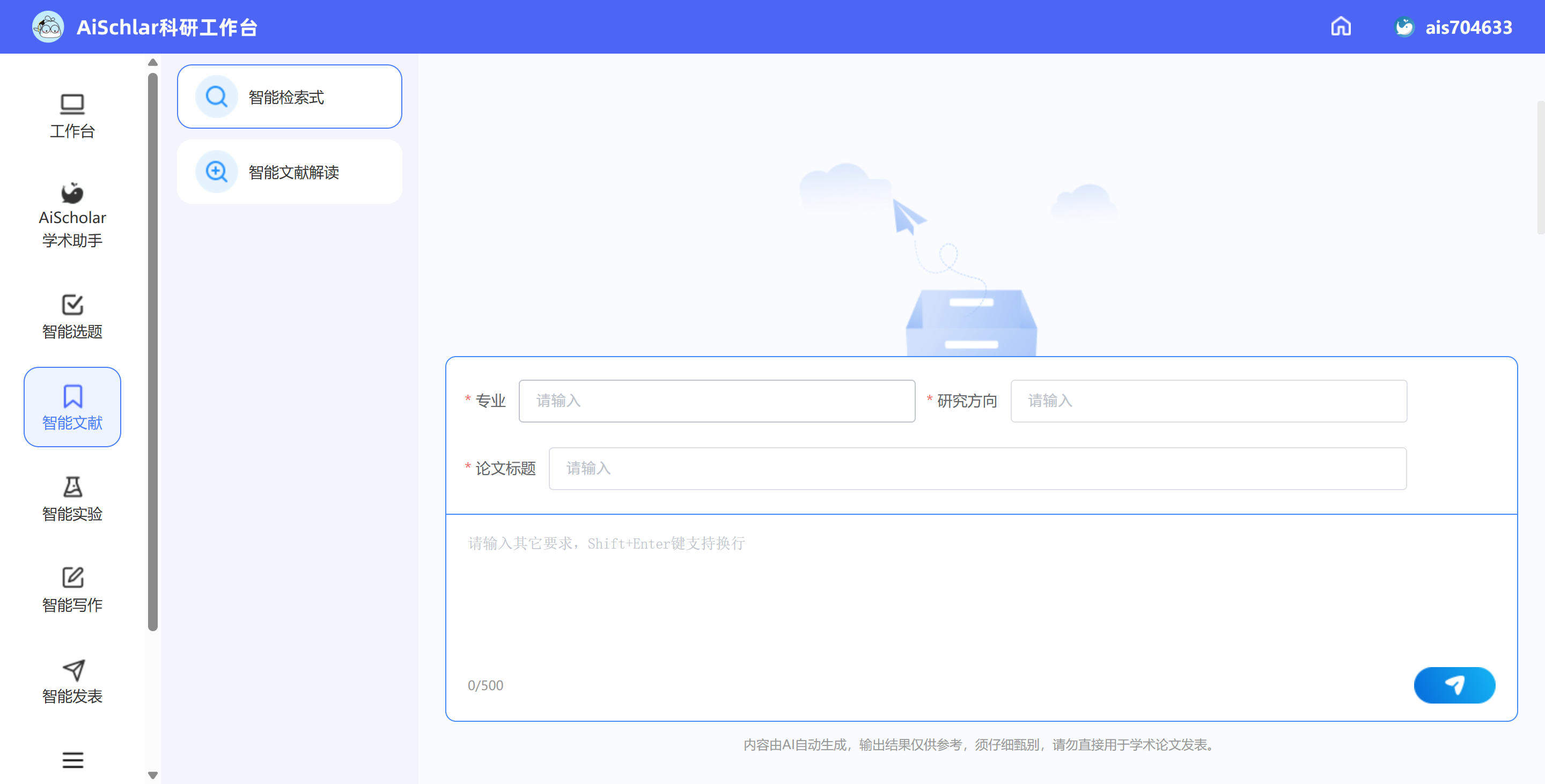Click the 0/500 character counter
Viewport: 1545px width, 784px height.
[485, 685]
